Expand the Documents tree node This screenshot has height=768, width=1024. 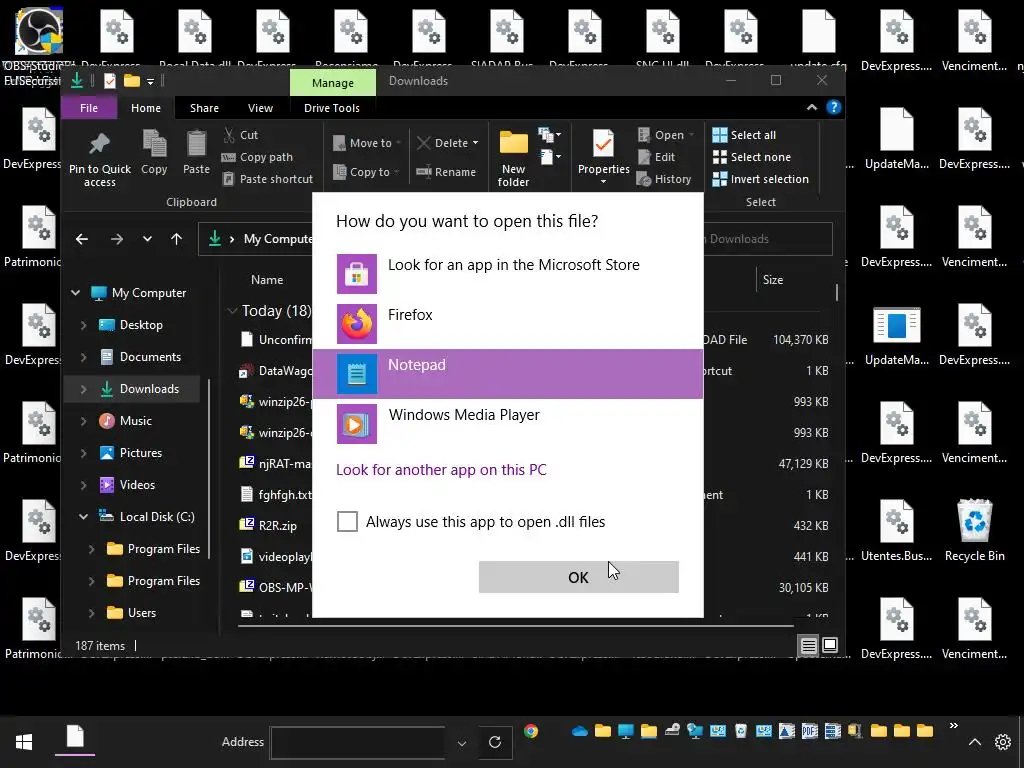coord(83,357)
